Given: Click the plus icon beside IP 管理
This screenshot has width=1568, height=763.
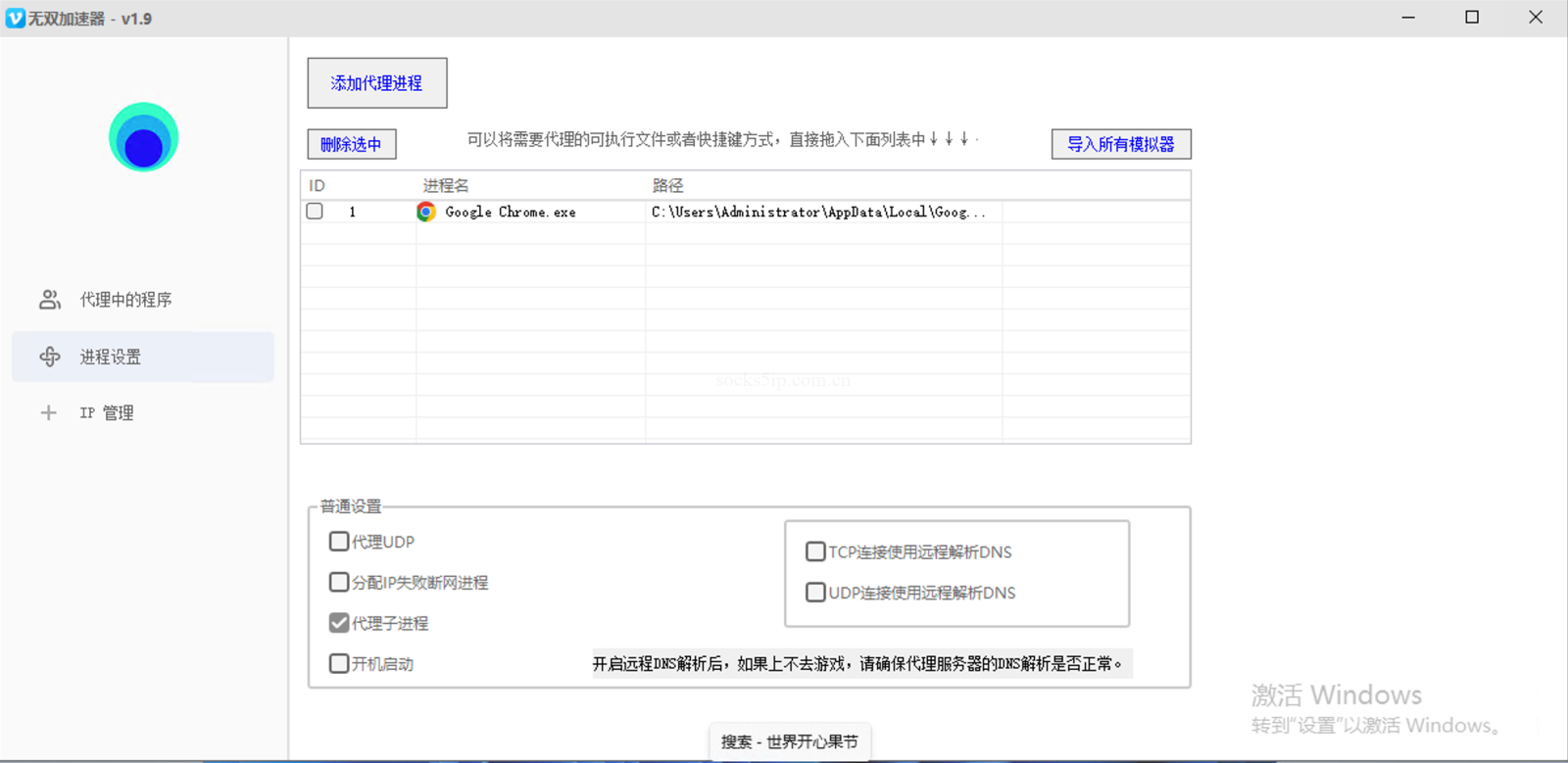Looking at the screenshot, I should point(48,413).
